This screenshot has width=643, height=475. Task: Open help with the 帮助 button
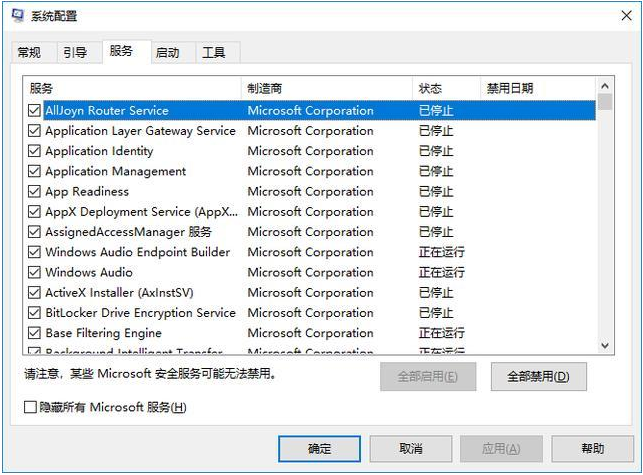point(592,449)
